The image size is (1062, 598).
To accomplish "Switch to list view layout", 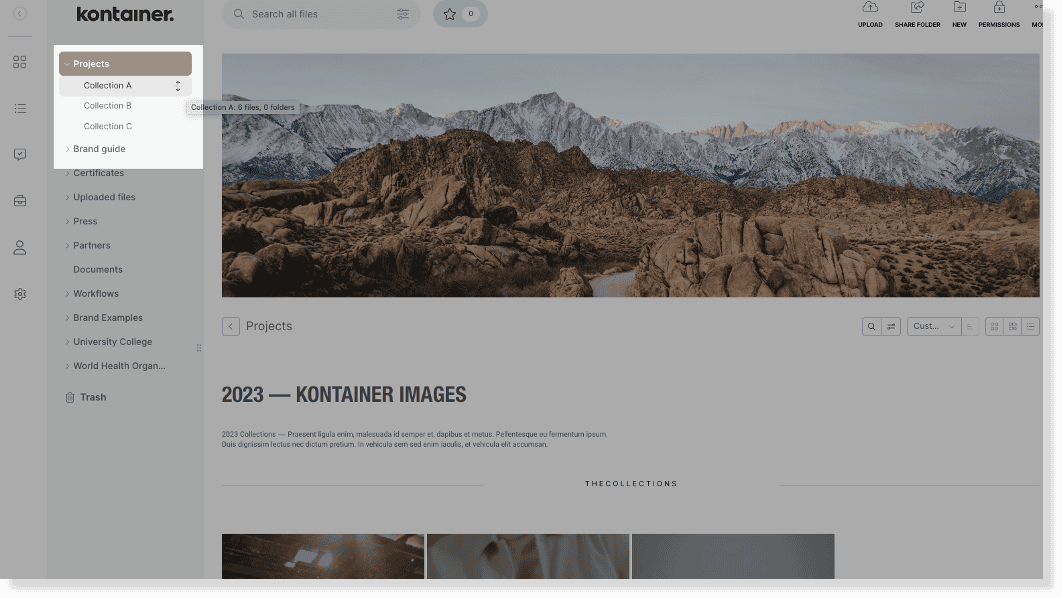I will 1031,326.
